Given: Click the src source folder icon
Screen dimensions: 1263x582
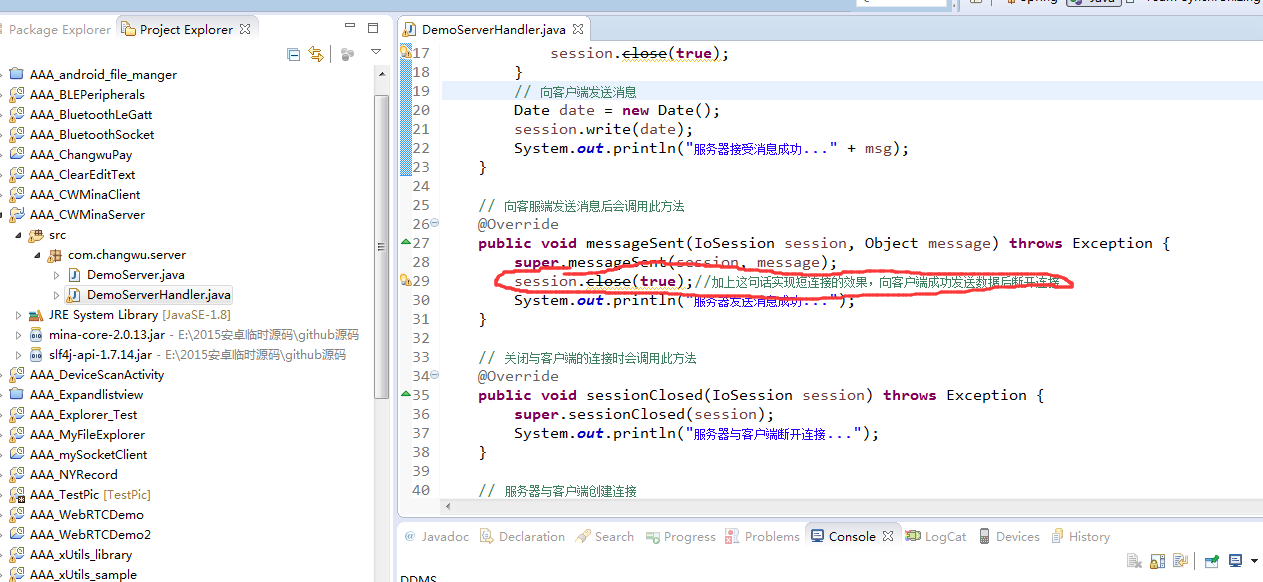Looking at the screenshot, I should coord(36,234).
